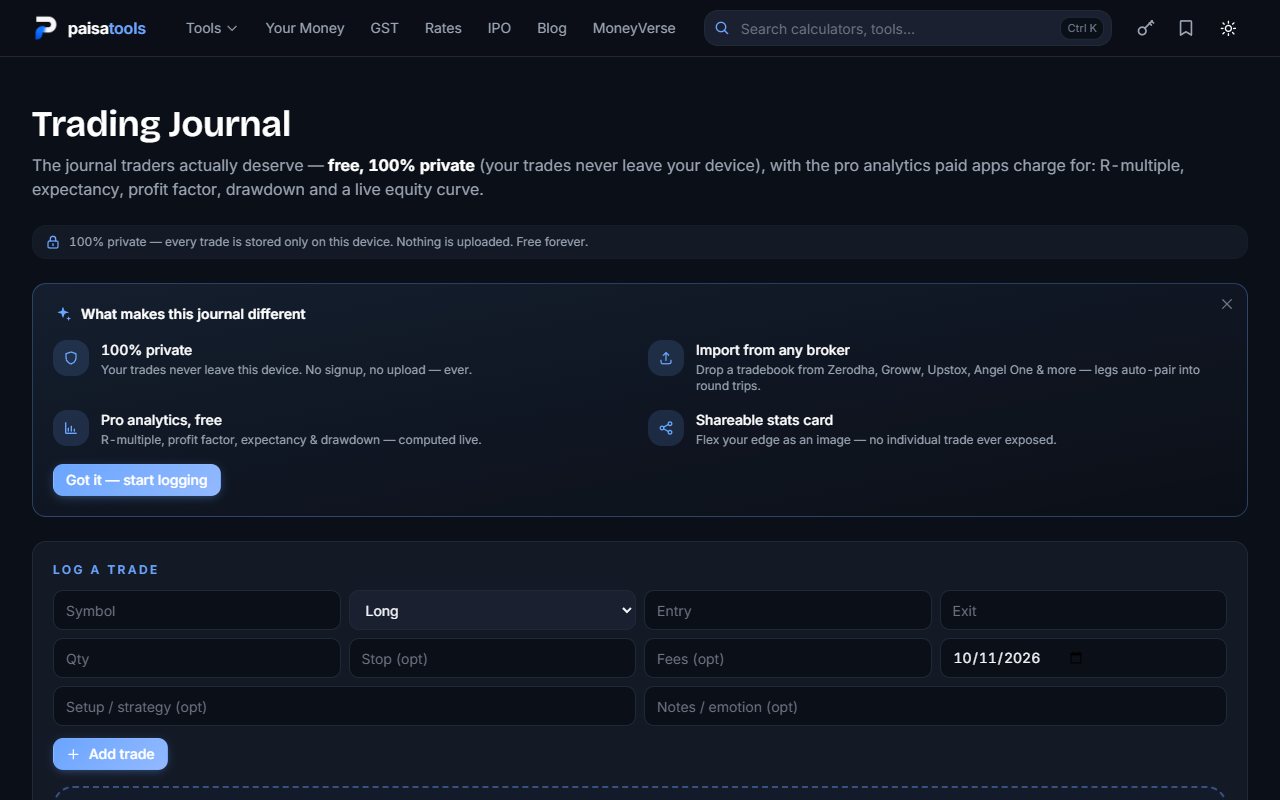Click the Ctrl K shortcut badge

[1082, 28]
